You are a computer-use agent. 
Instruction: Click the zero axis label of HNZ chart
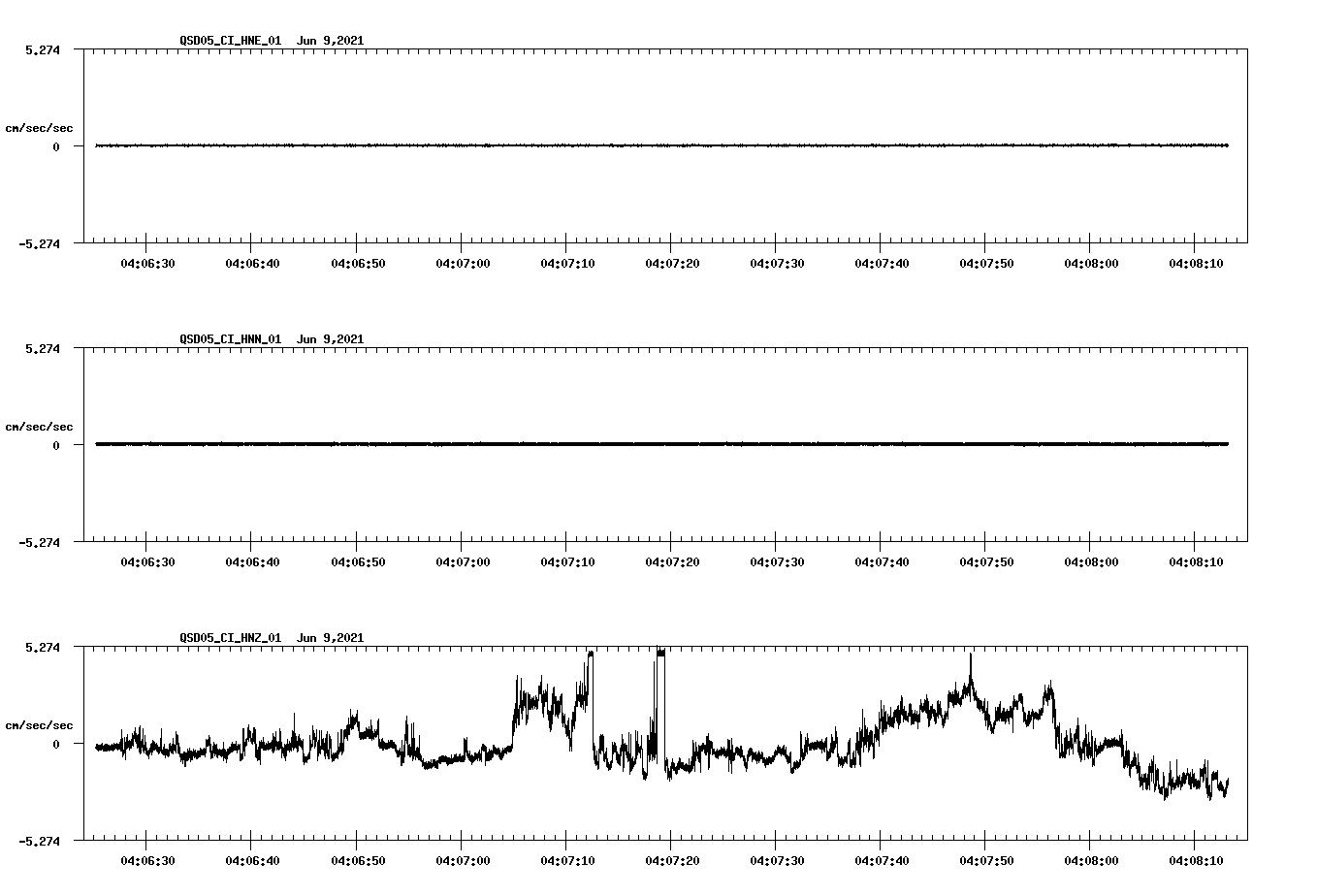pos(56,745)
